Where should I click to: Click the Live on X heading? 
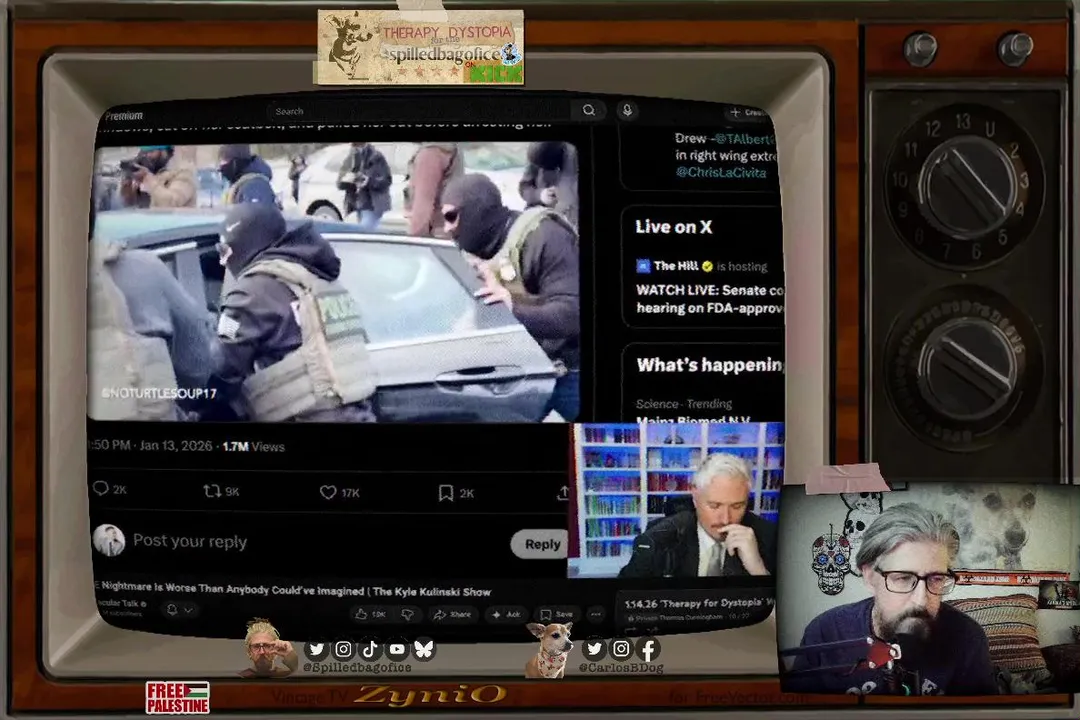(674, 227)
